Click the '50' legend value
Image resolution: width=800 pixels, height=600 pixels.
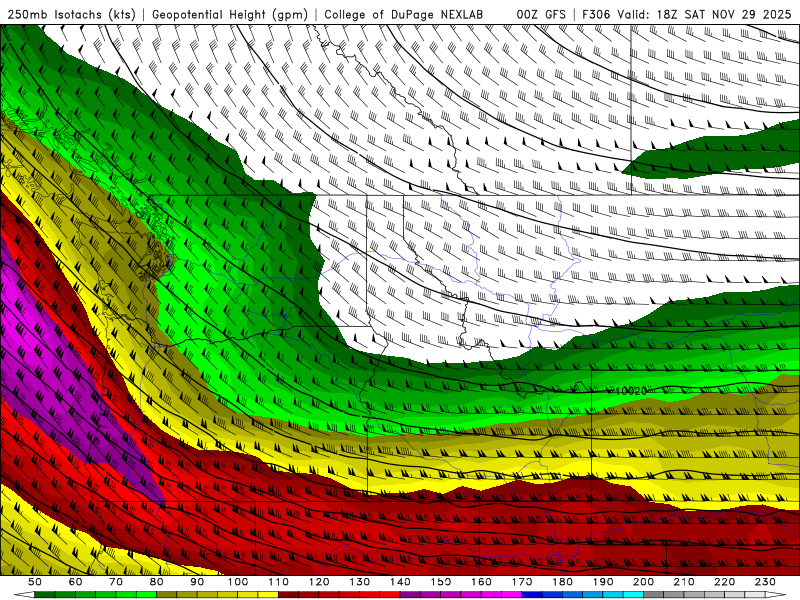click(35, 582)
